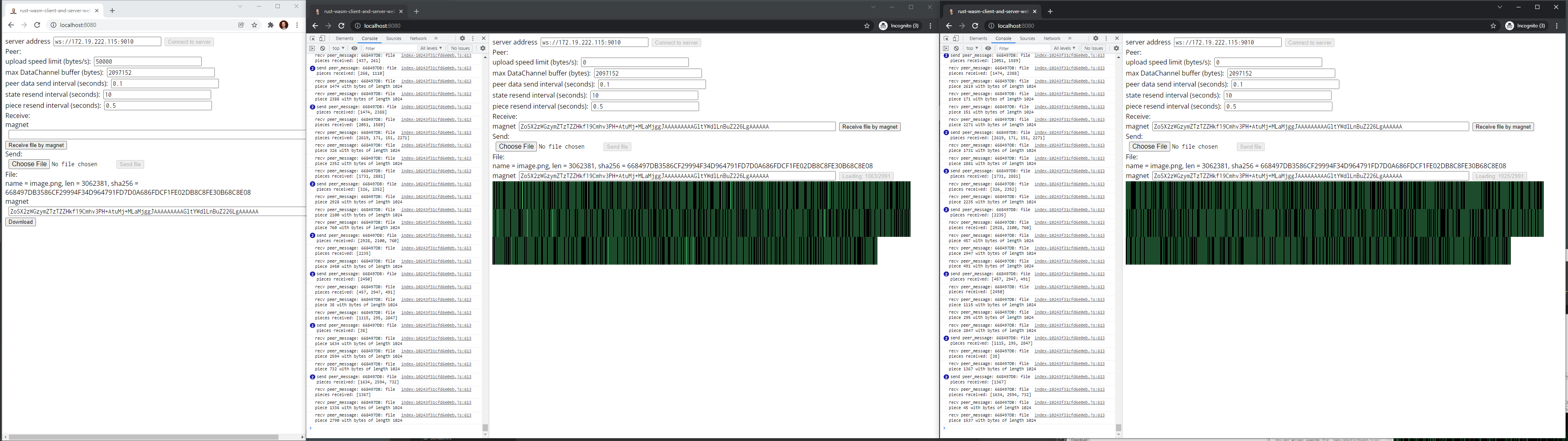1568x441 pixels.
Task: Click Incognito (3) indicator in middle window
Action: (x=900, y=26)
